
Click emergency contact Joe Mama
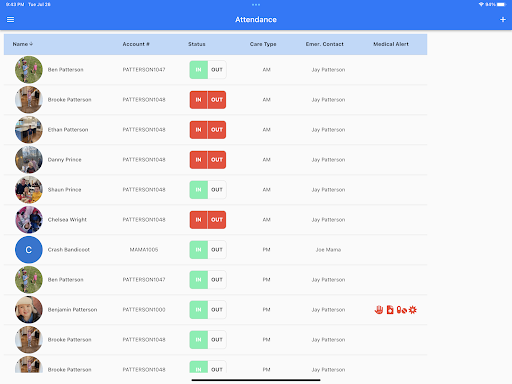(x=328, y=250)
